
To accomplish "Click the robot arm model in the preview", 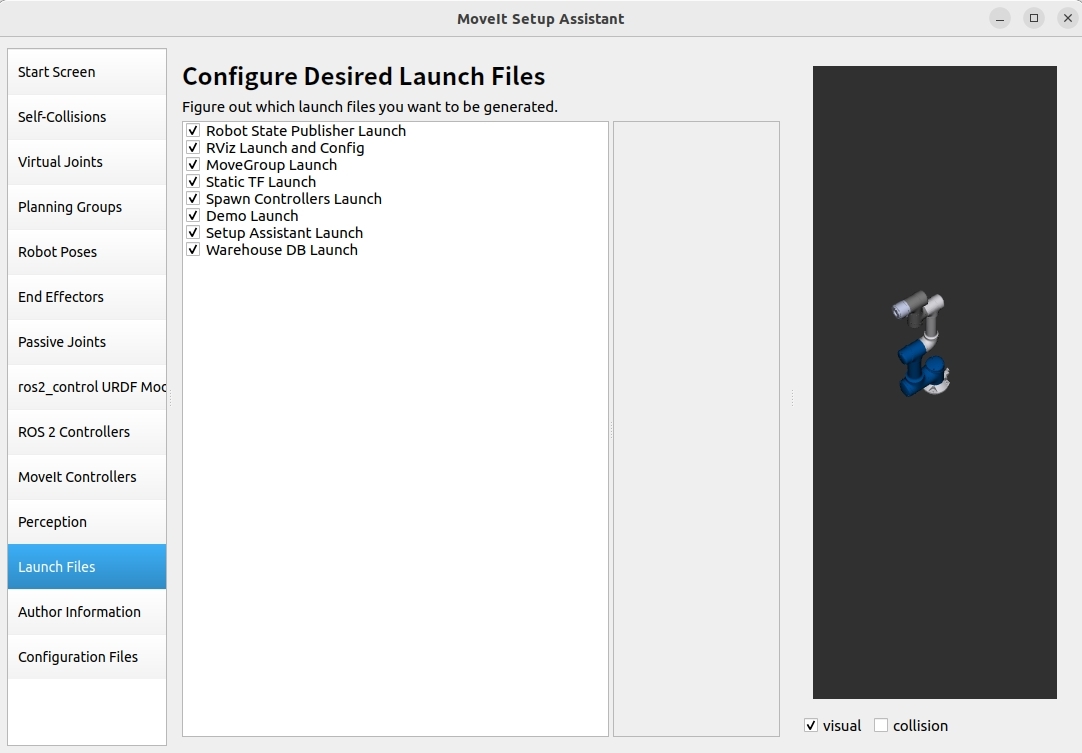I will point(922,344).
